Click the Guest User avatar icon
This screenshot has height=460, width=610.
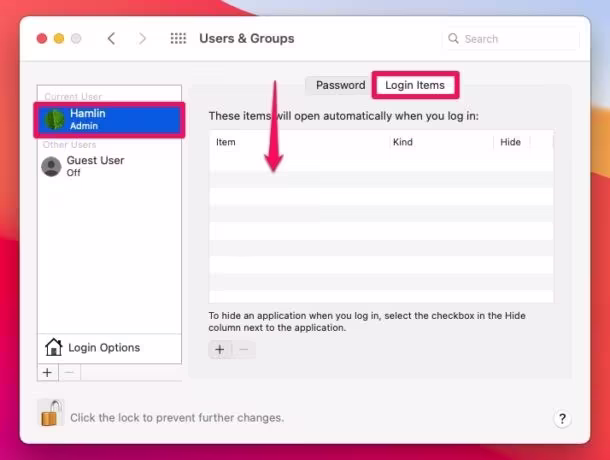(51, 167)
